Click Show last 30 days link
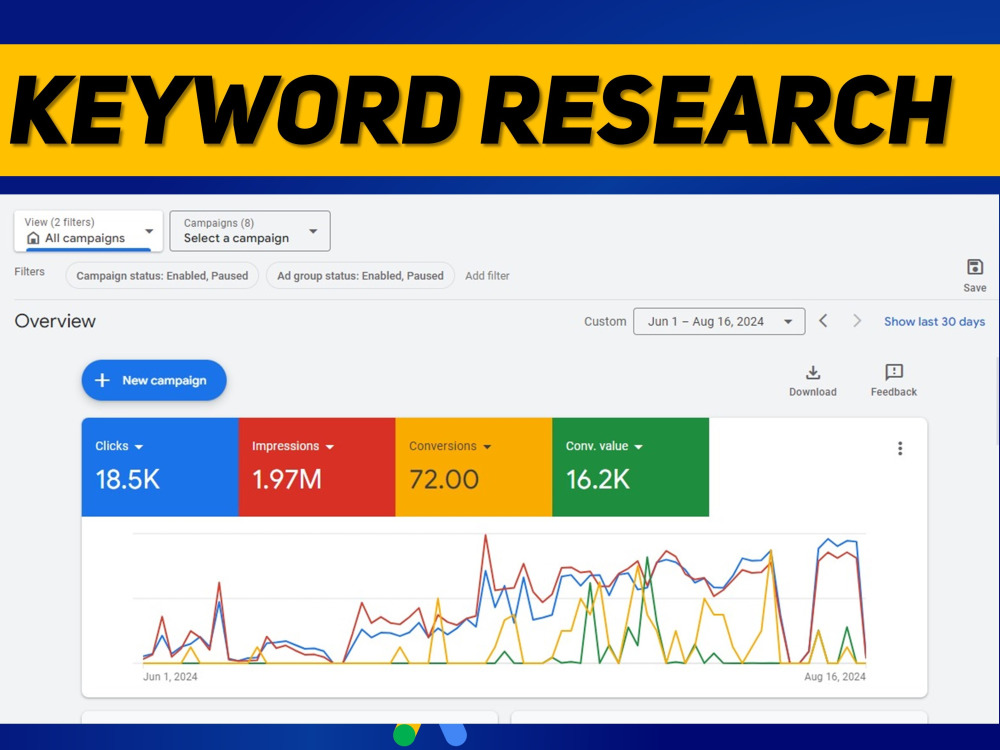The image size is (1000, 750). coord(934,321)
